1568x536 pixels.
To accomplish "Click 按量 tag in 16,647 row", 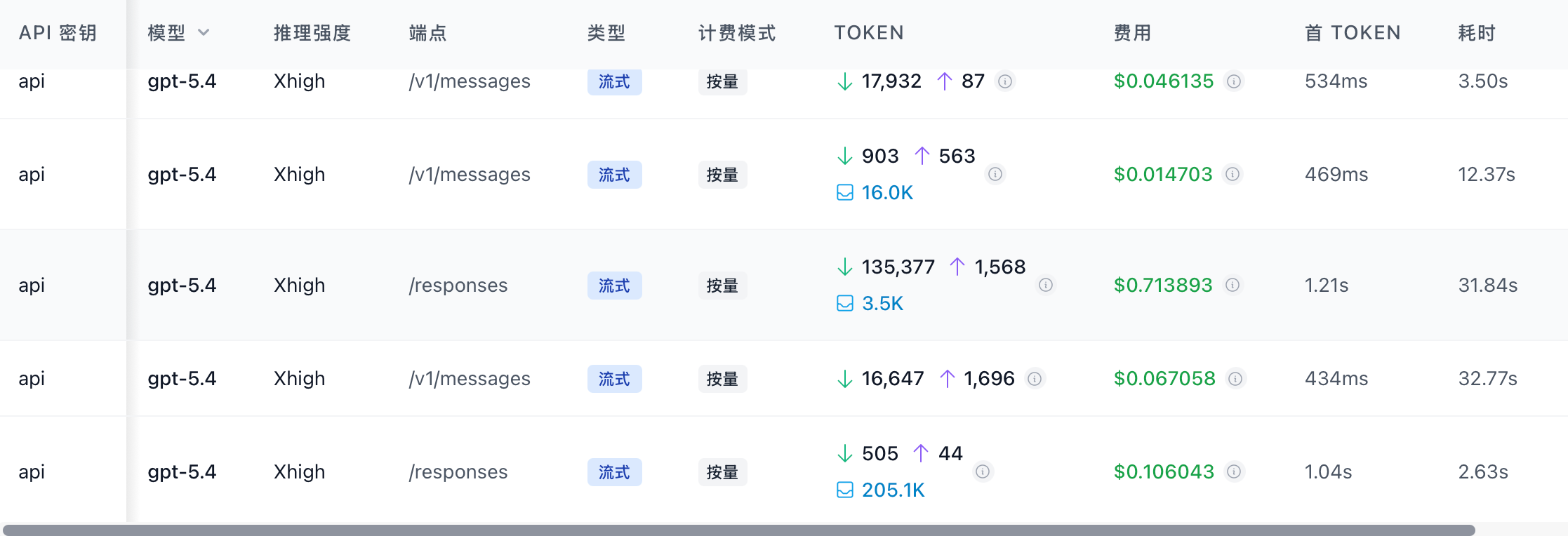I will tap(722, 379).
